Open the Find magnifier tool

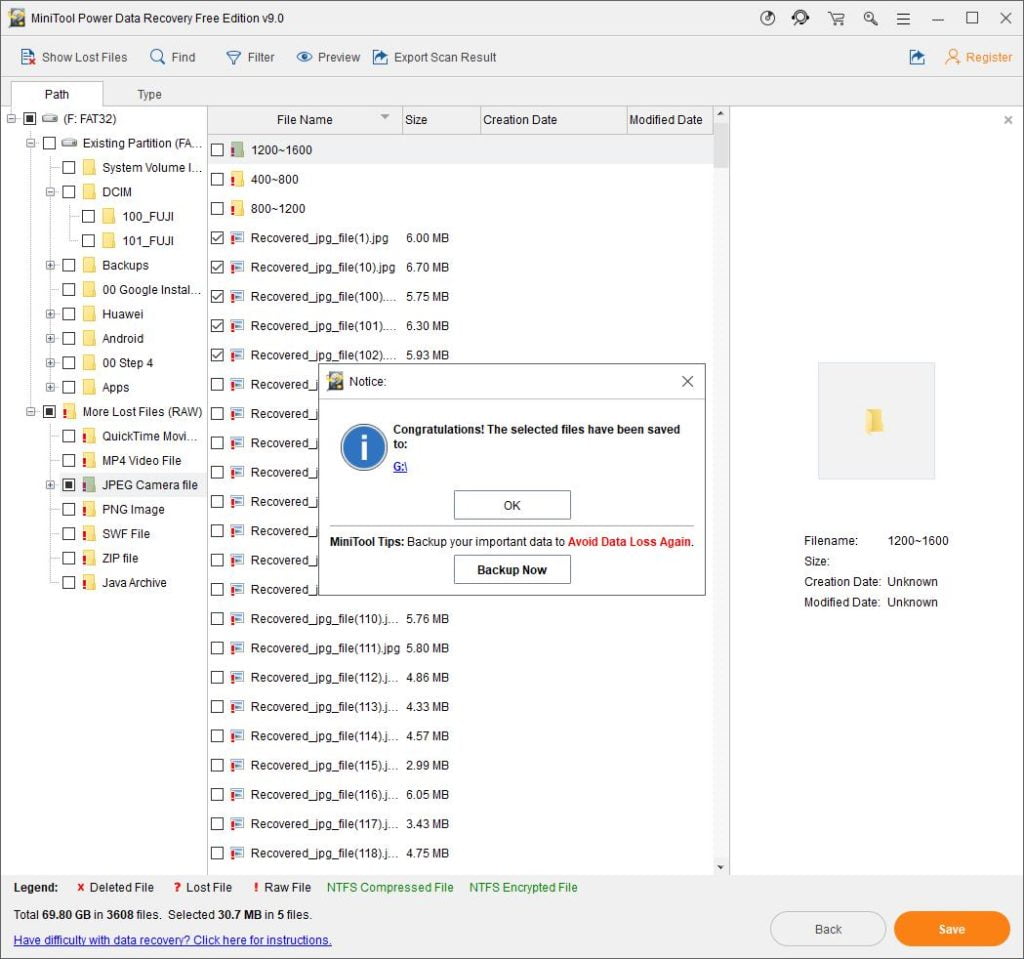click(x=158, y=57)
